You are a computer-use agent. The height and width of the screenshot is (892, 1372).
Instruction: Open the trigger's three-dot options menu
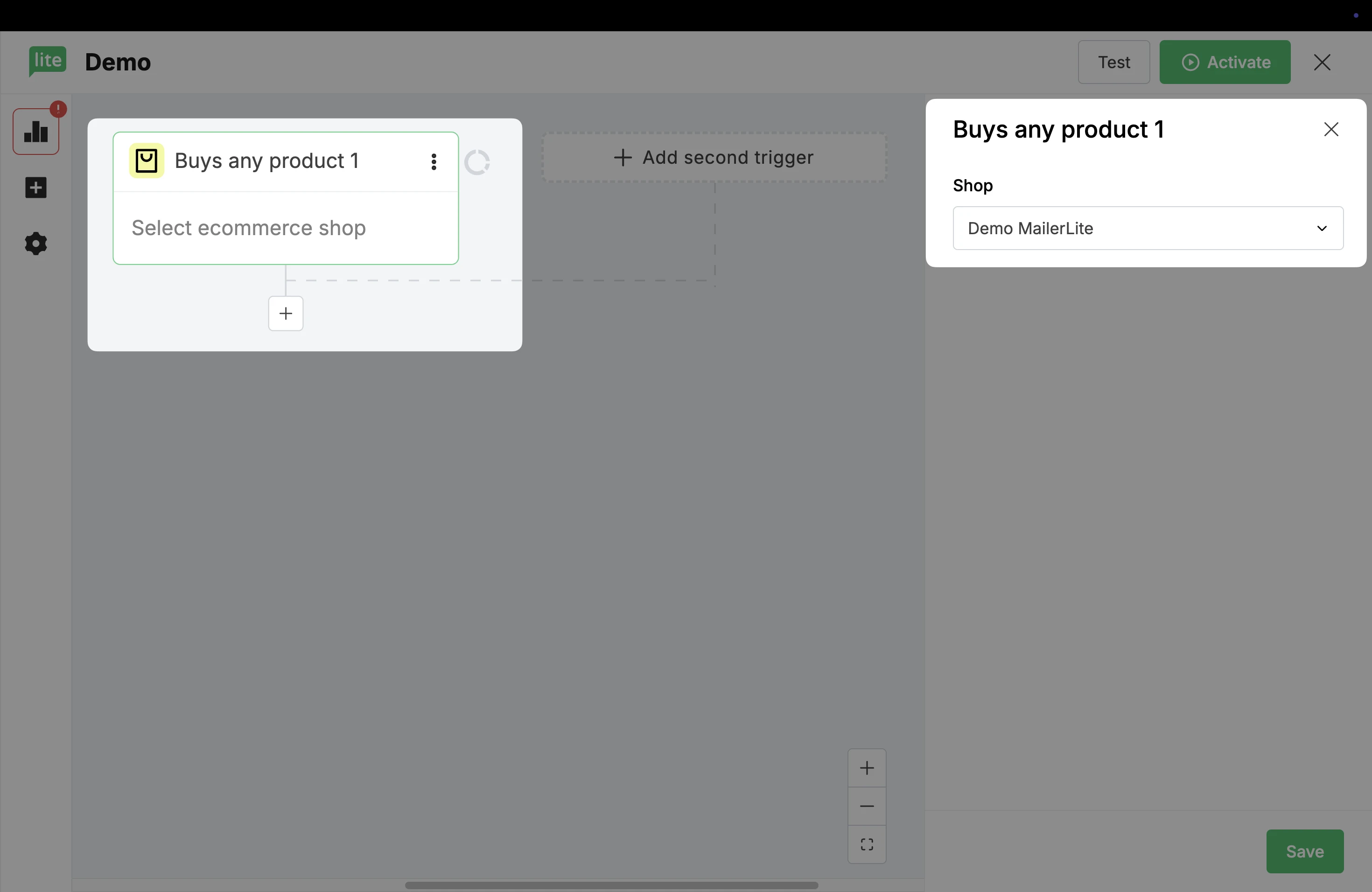434,162
